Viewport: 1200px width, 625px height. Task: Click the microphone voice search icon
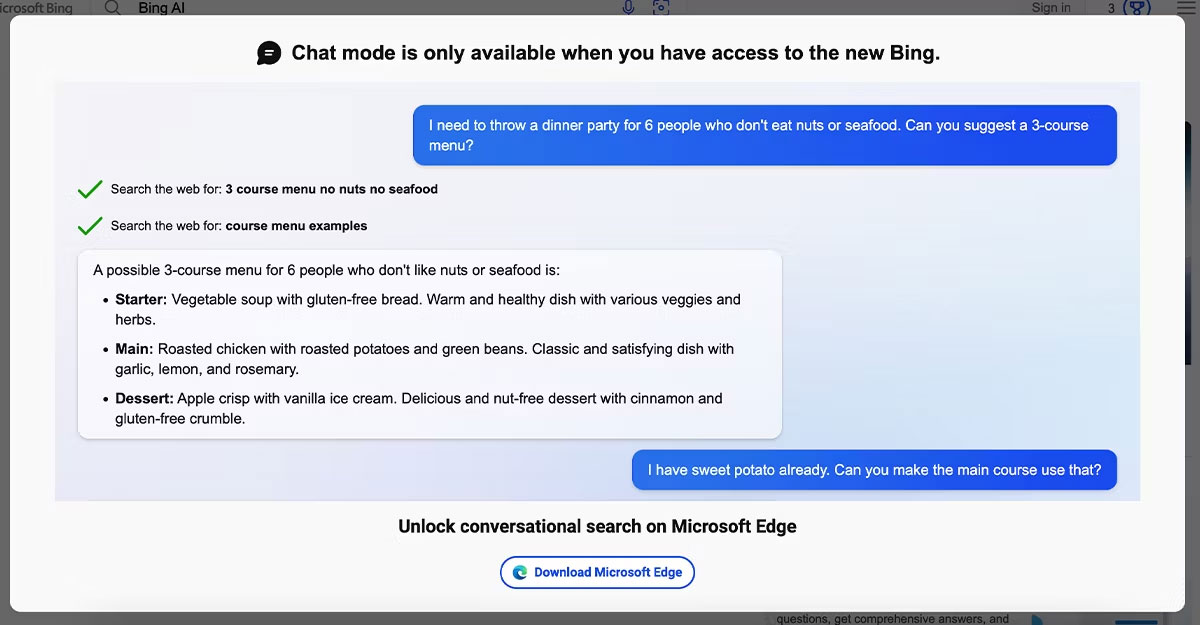(628, 8)
